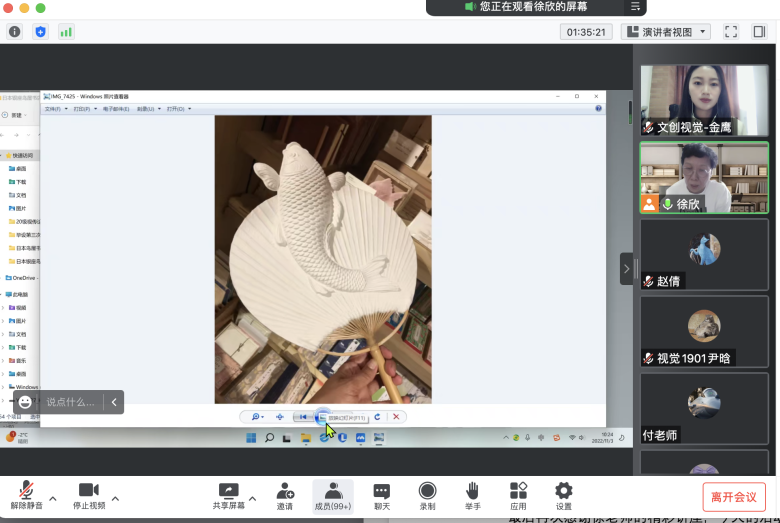Click the meeting timer 01:35:21

pos(586,32)
